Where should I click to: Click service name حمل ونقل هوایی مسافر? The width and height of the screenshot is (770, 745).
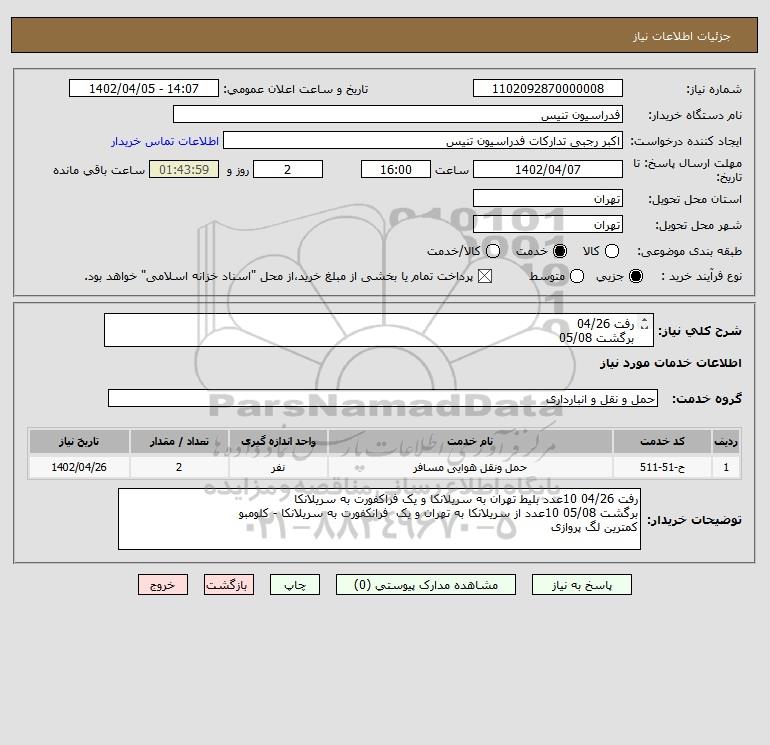[x=470, y=467]
